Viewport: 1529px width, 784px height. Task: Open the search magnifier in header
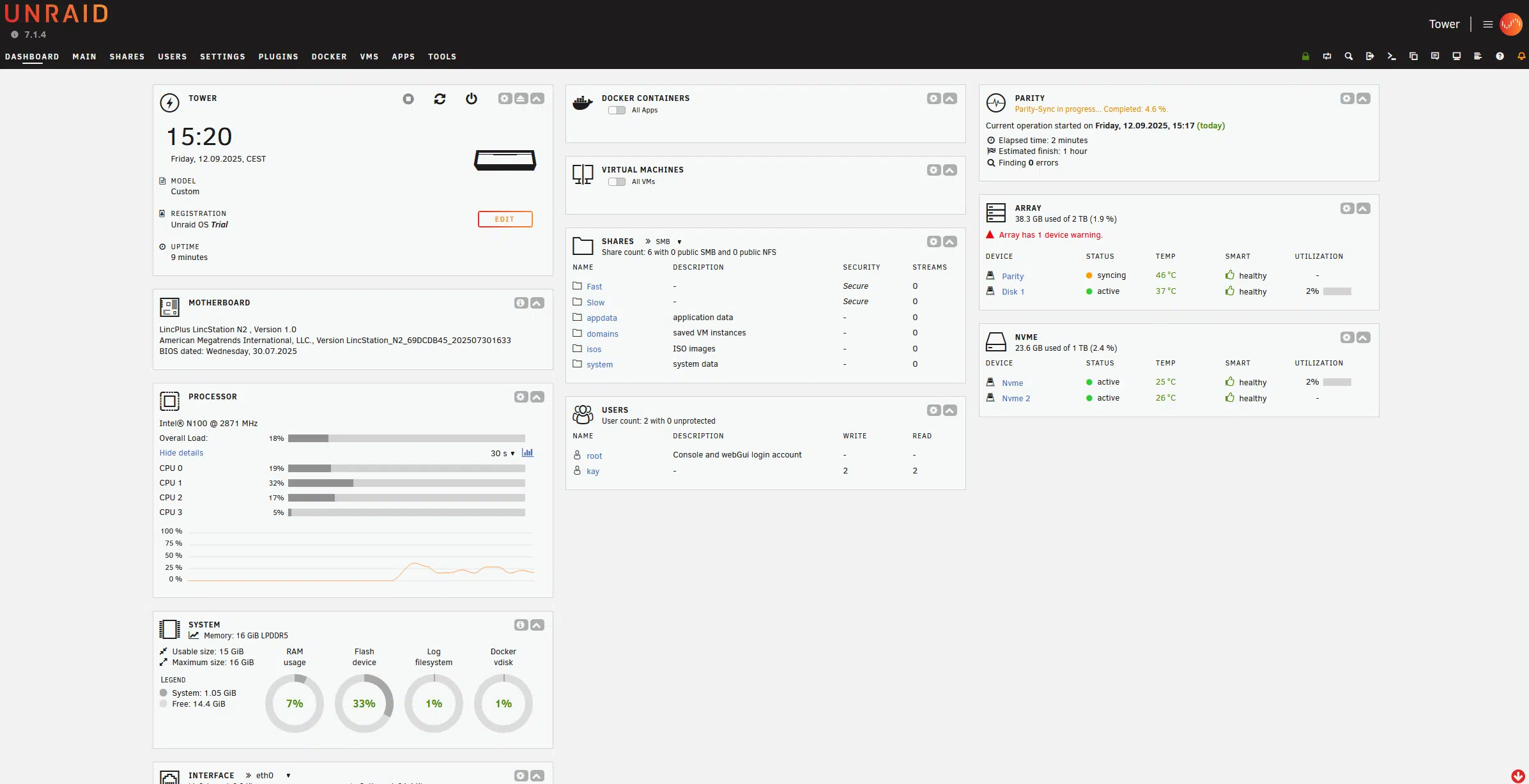[1348, 56]
